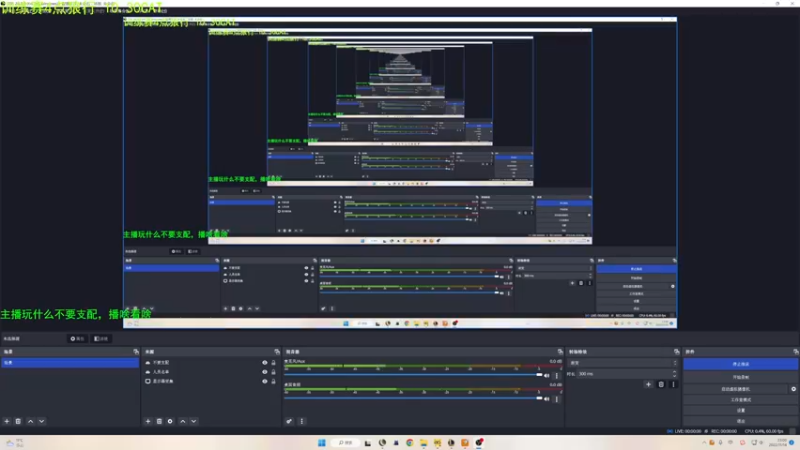This screenshot has width=800, height=450.
Task: Undock the Controls panel via float icon
Action: click(795, 352)
